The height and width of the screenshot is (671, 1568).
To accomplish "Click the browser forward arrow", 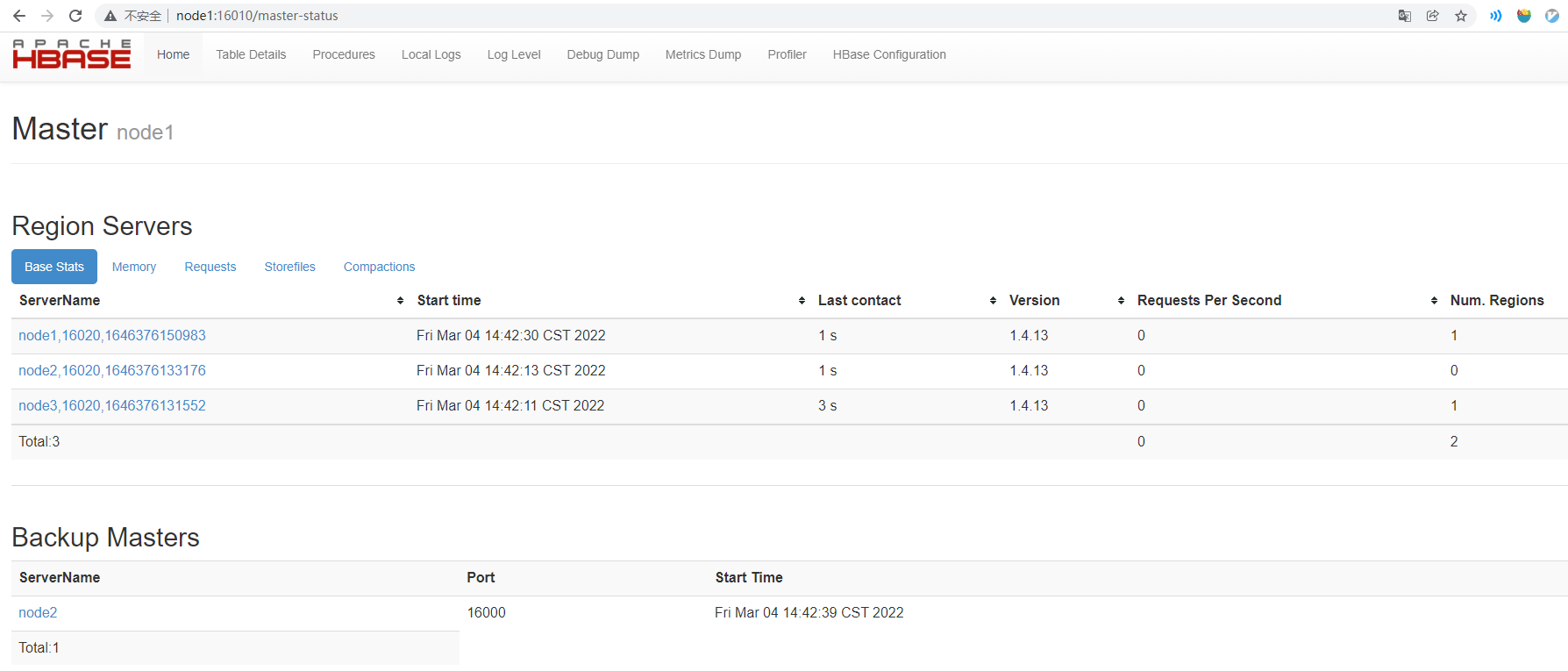I will tap(47, 16).
